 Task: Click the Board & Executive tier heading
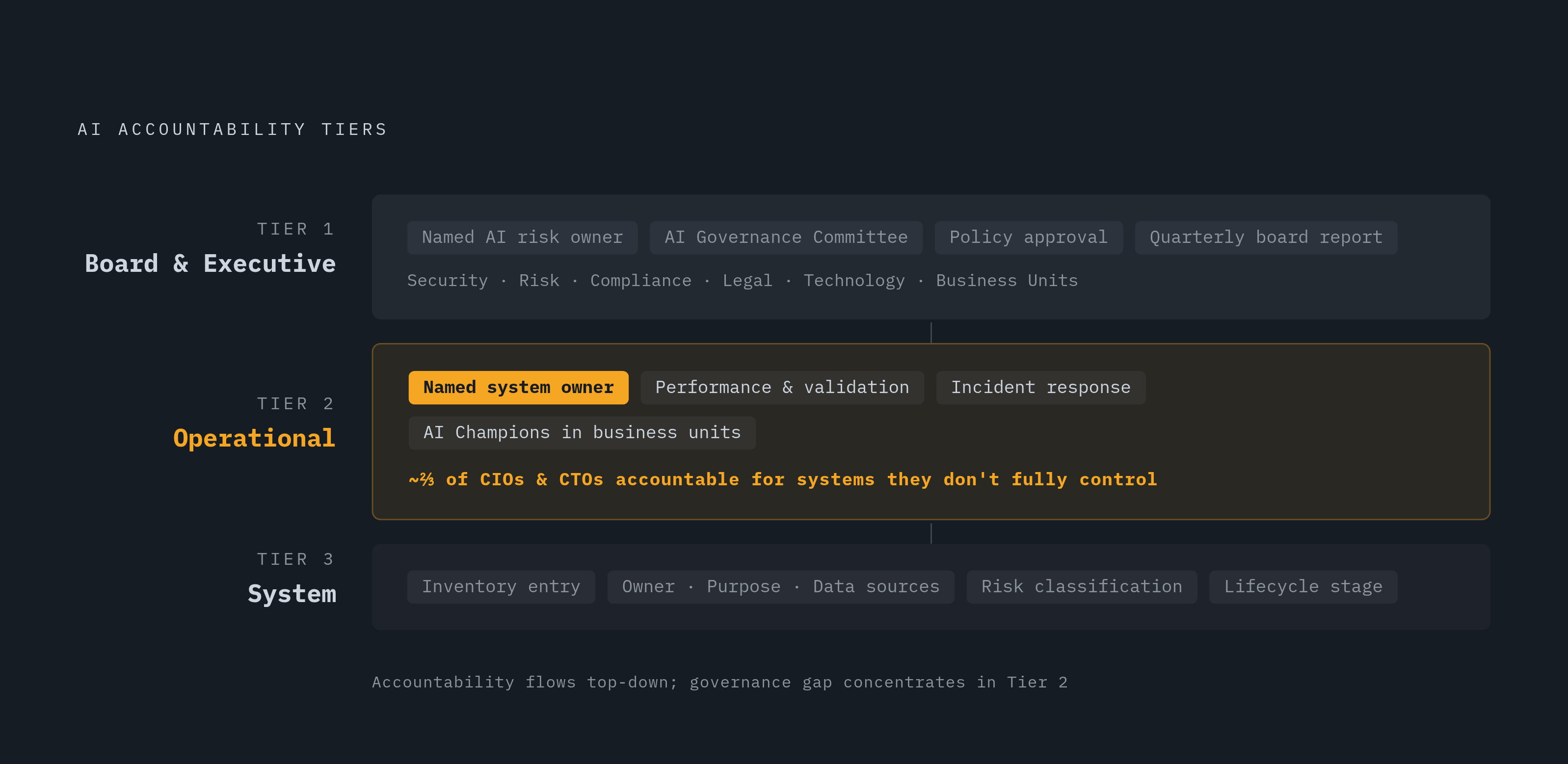pyautogui.click(x=210, y=263)
